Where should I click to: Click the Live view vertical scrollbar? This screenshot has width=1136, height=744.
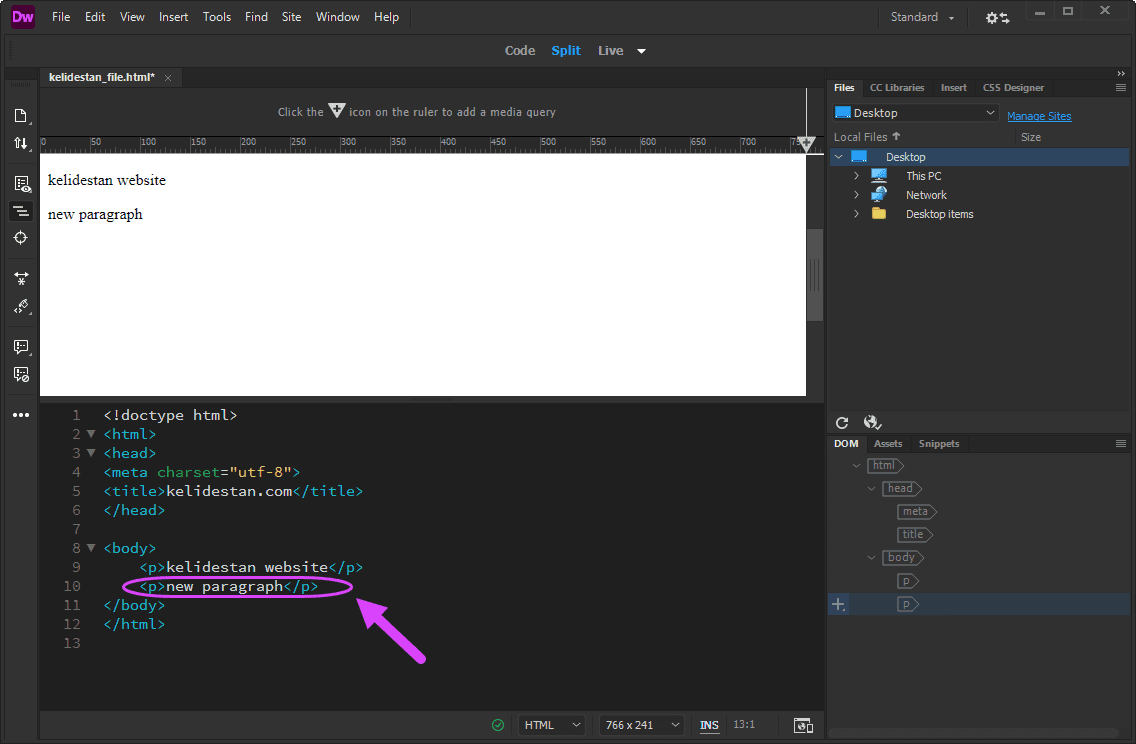coord(815,275)
